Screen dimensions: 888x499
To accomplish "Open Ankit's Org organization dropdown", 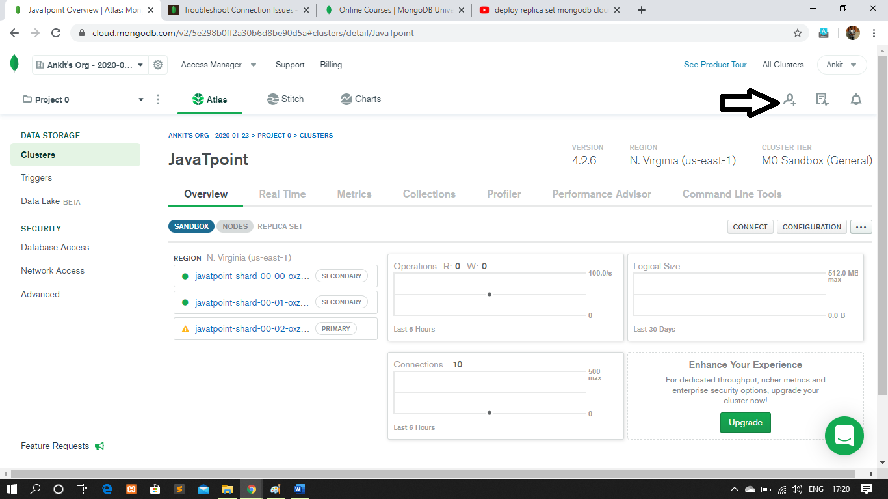I will [89, 65].
